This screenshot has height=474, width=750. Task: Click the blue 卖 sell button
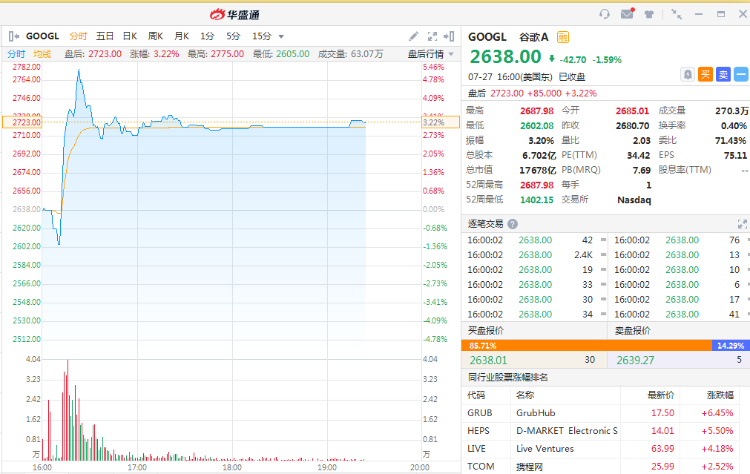(723, 75)
